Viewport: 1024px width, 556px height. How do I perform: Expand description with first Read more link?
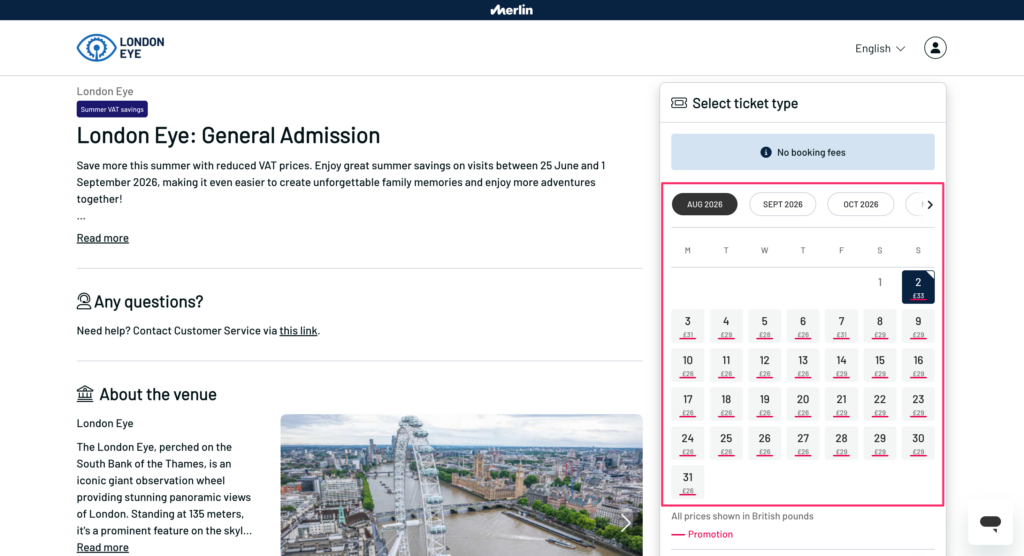(103, 238)
